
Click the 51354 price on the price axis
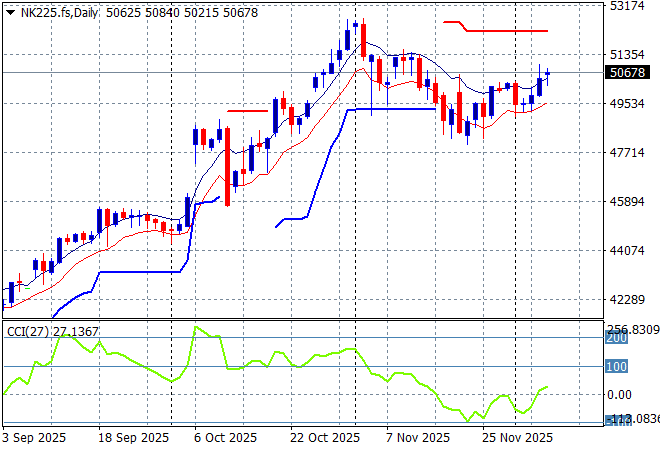626,55
